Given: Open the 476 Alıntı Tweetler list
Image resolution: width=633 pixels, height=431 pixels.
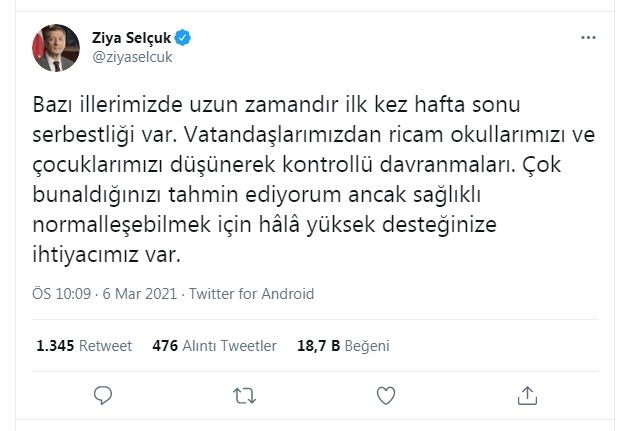Looking at the screenshot, I should point(214,345).
